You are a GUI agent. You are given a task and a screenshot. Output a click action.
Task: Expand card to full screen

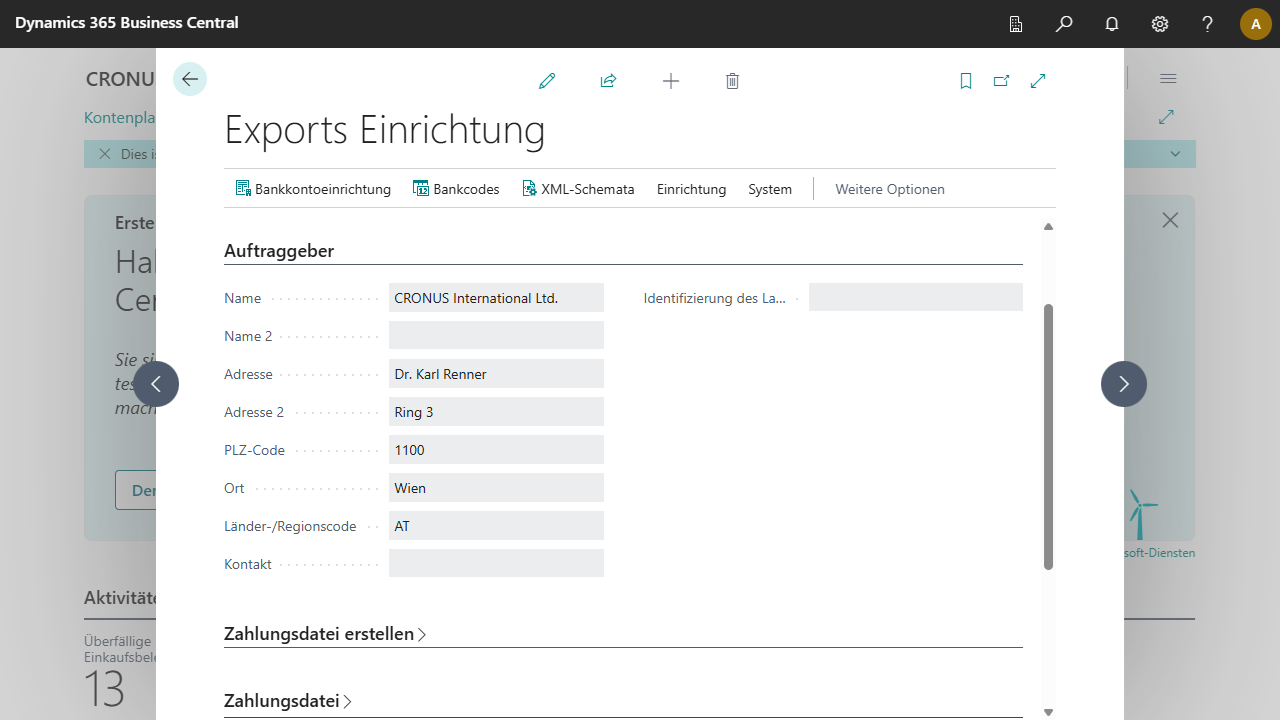[x=1038, y=81]
